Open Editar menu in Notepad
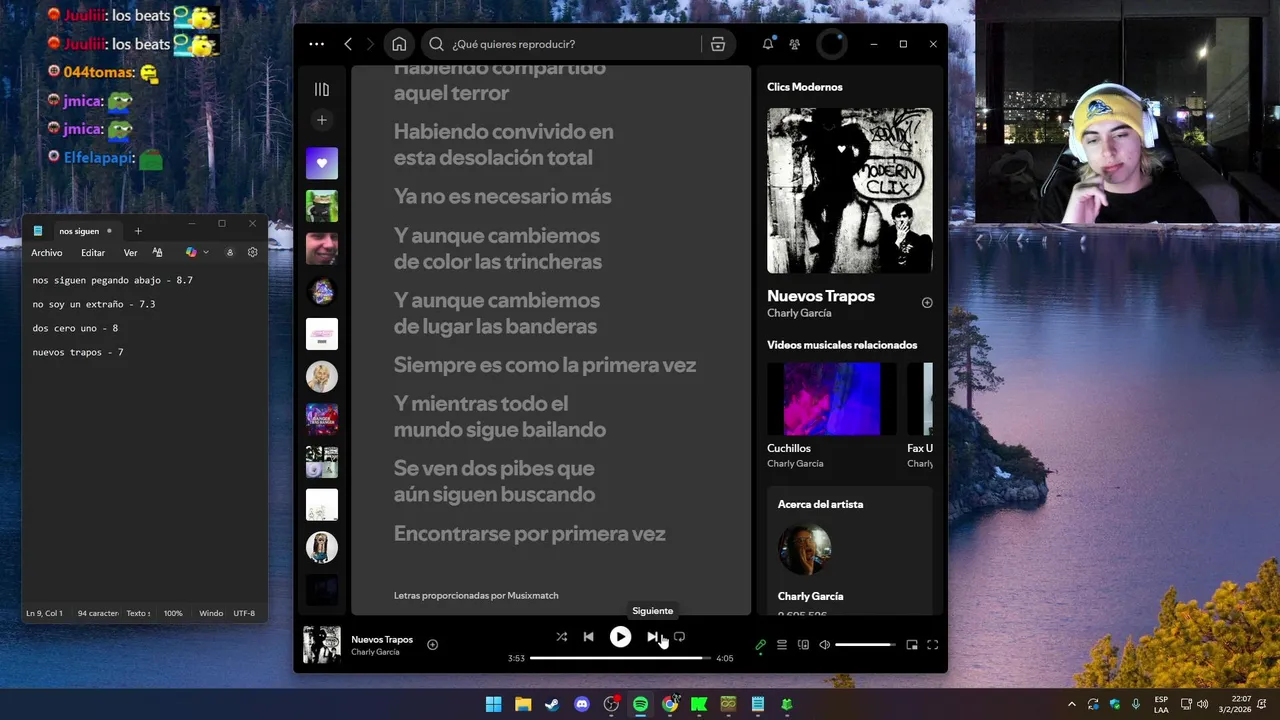This screenshot has width=1280, height=720. click(93, 253)
